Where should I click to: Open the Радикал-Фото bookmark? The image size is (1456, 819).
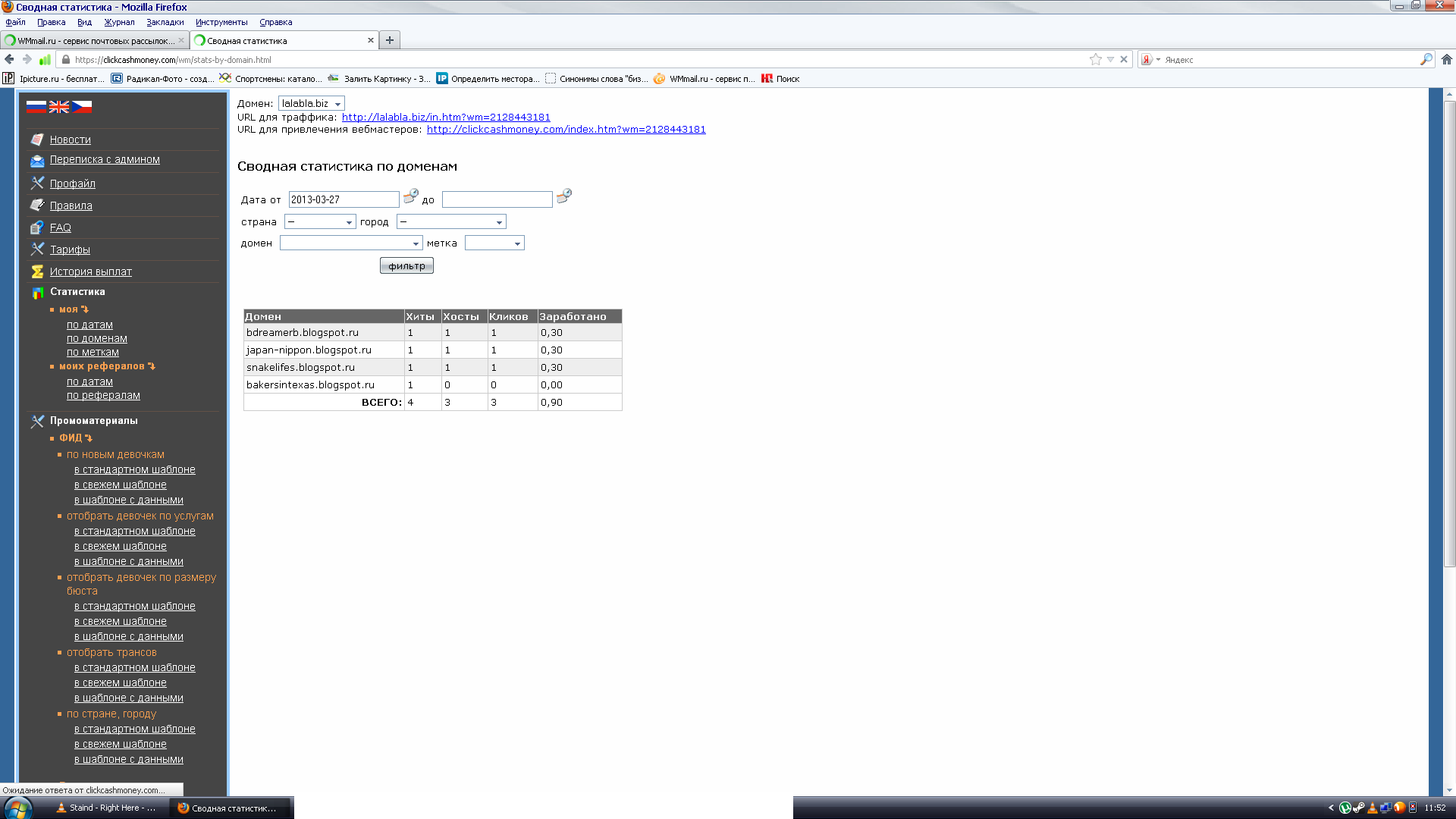(162, 78)
